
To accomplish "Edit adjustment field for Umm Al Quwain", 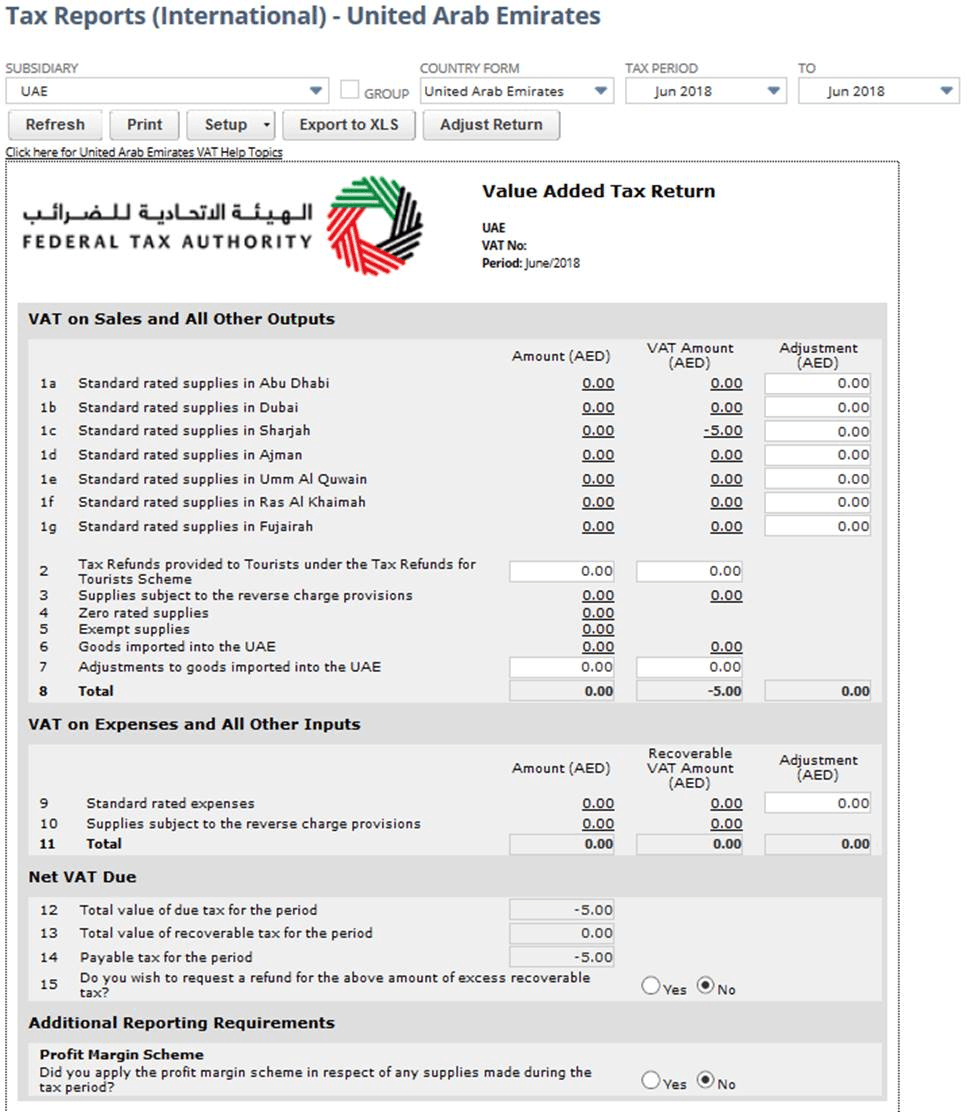I will coord(817,479).
